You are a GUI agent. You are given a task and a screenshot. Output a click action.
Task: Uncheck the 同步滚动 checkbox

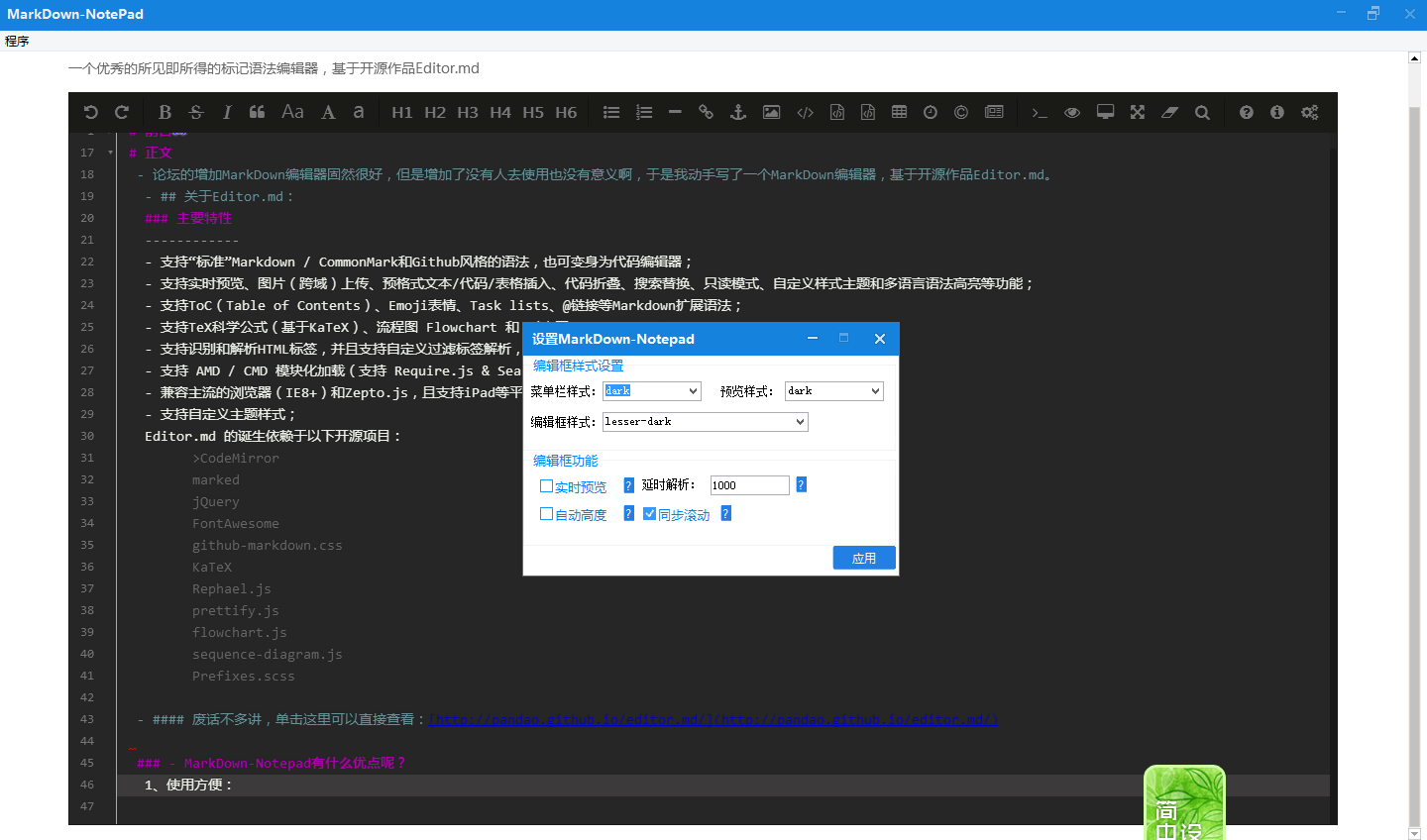point(649,513)
